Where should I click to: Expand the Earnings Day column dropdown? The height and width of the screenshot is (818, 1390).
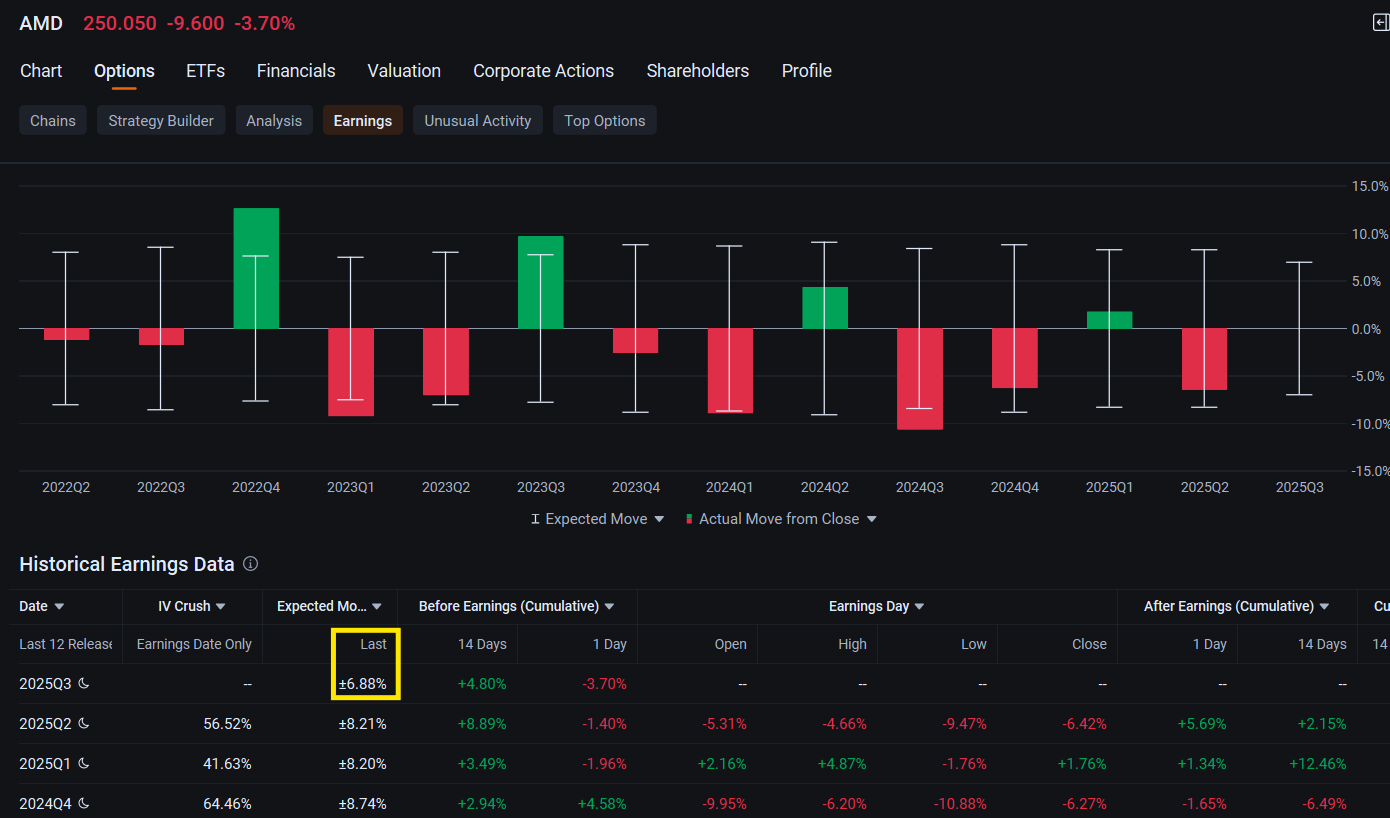click(919, 607)
